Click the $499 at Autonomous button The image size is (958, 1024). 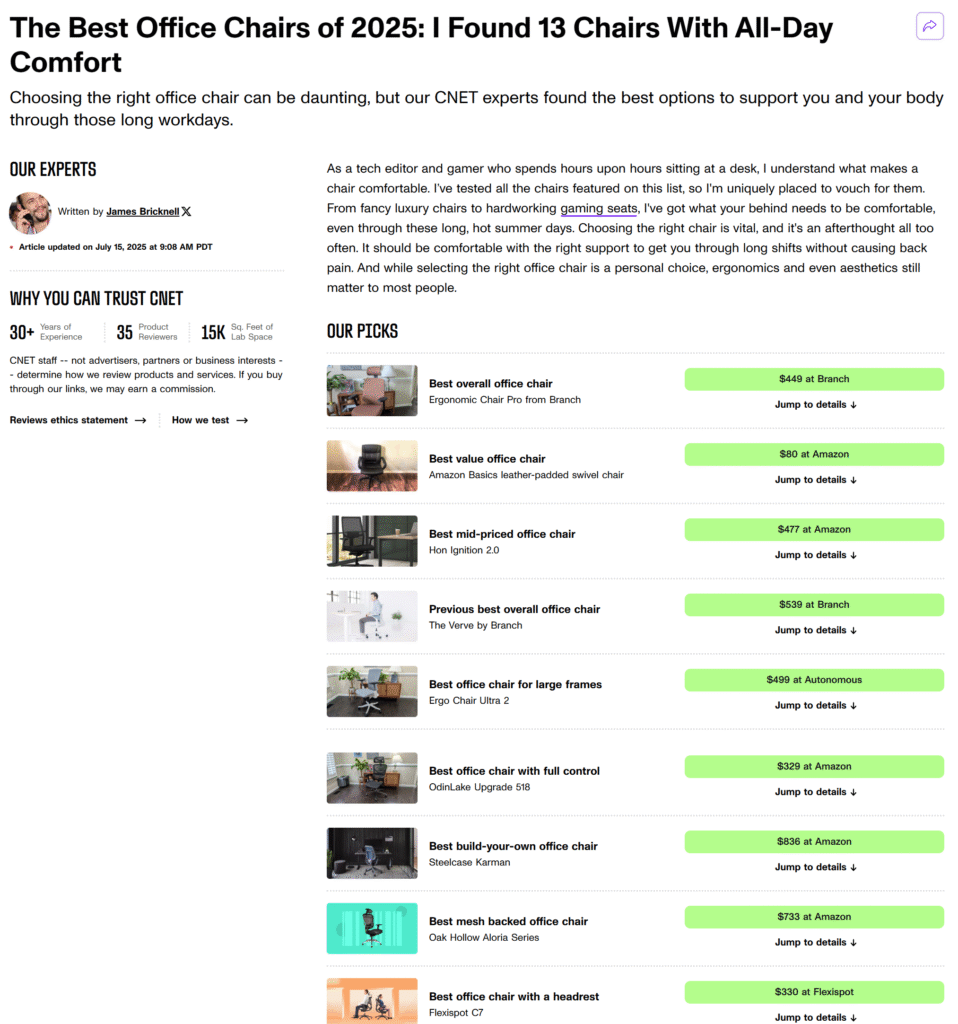(x=814, y=680)
